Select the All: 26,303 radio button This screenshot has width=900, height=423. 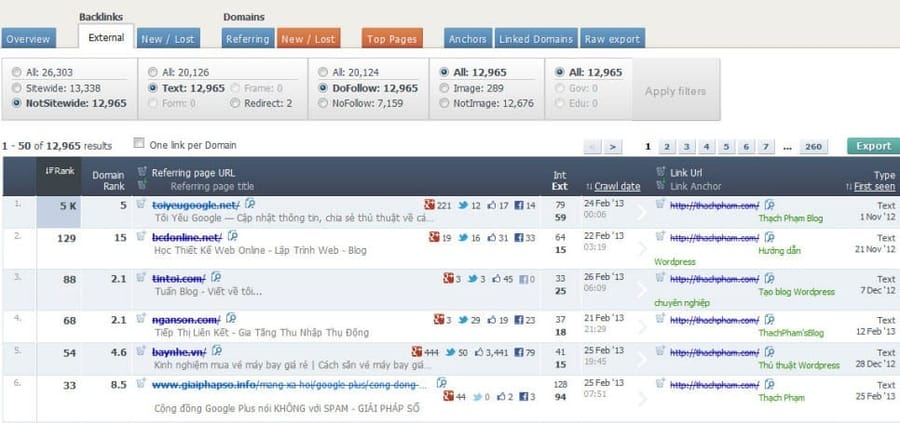coord(16,72)
